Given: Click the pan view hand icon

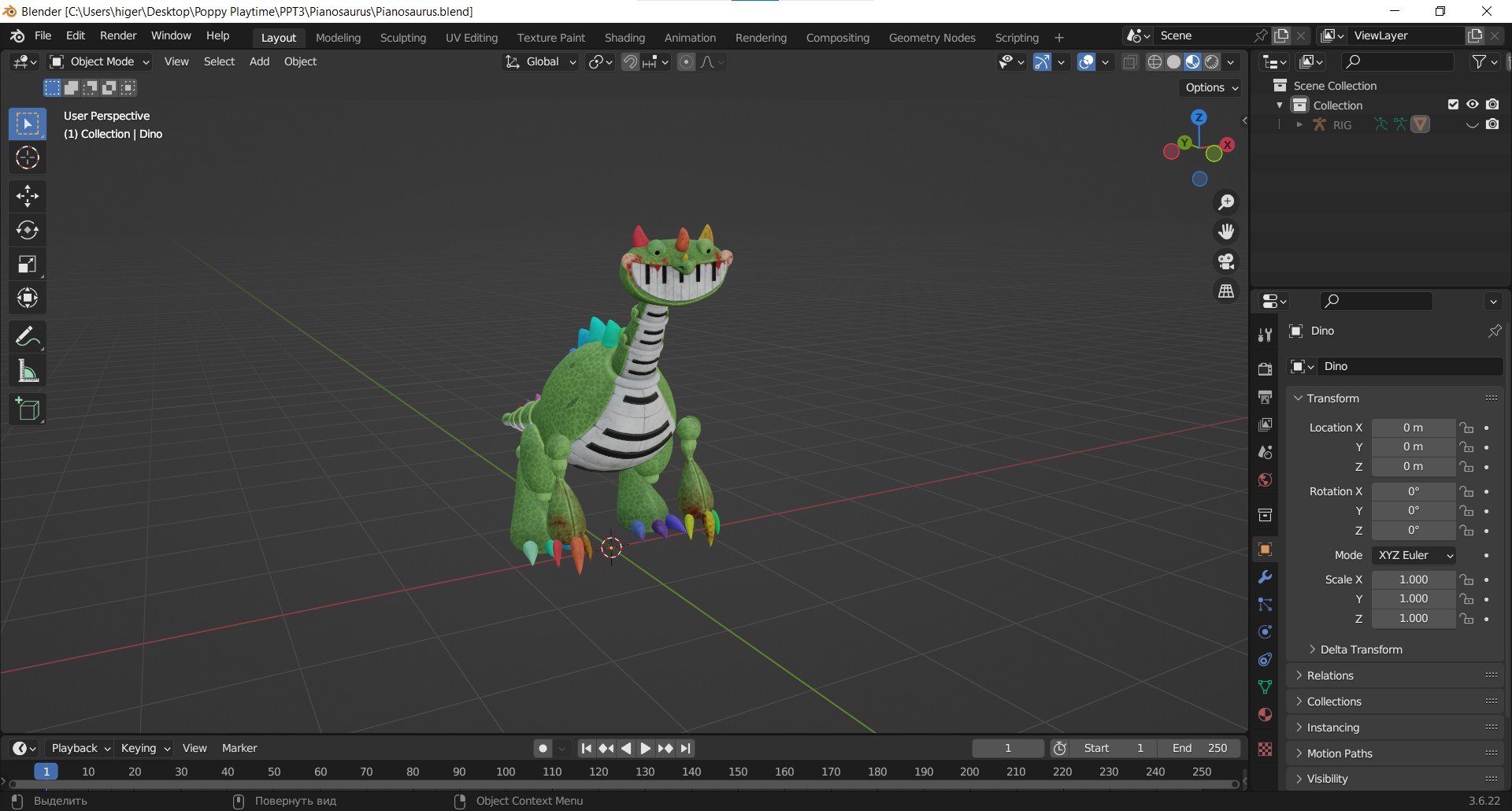Looking at the screenshot, I should 1226,231.
